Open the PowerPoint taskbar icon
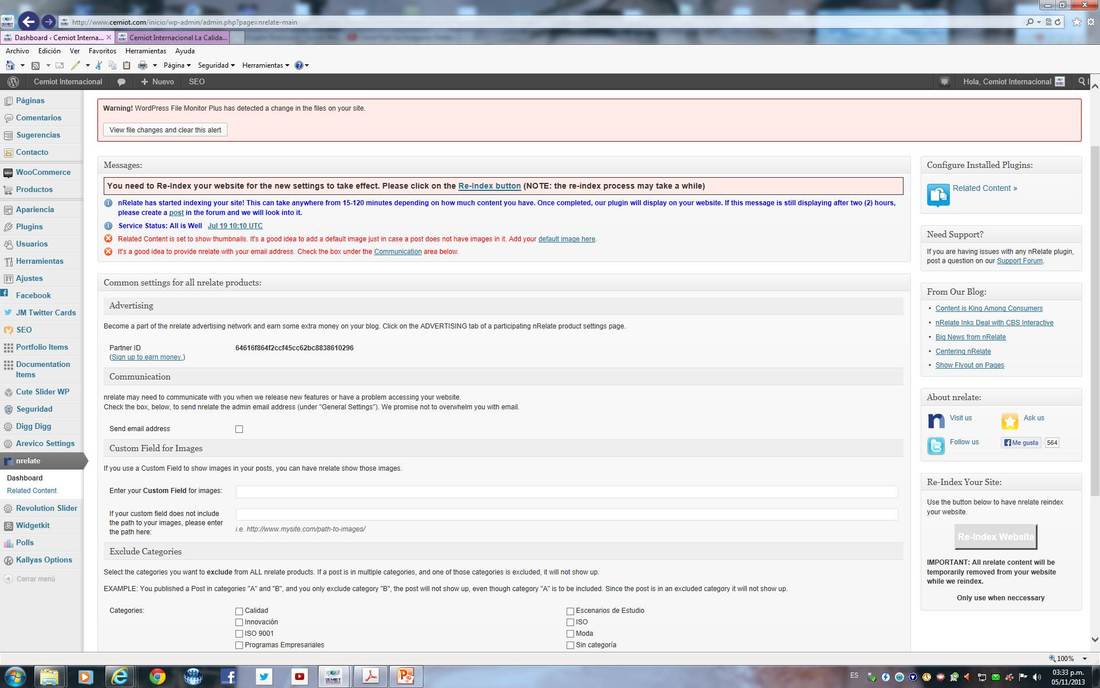The height and width of the screenshot is (688, 1100). (x=405, y=676)
